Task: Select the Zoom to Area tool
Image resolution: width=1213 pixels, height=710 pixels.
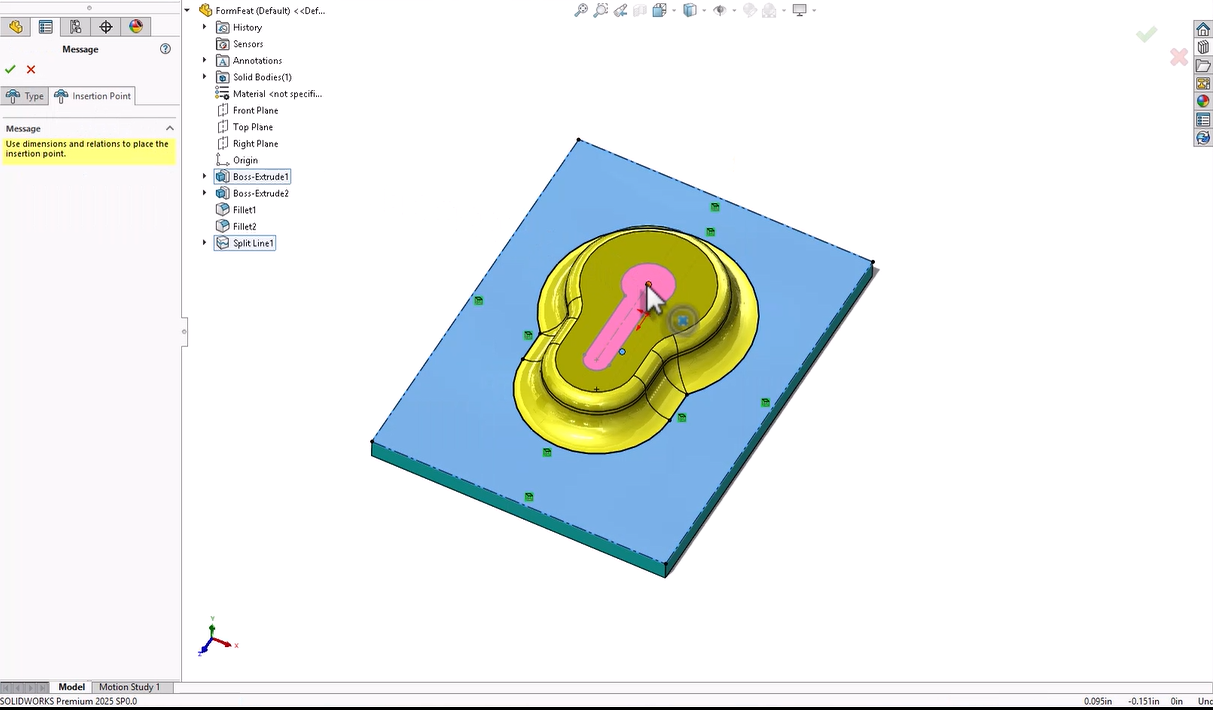Action: pyautogui.click(x=600, y=10)
